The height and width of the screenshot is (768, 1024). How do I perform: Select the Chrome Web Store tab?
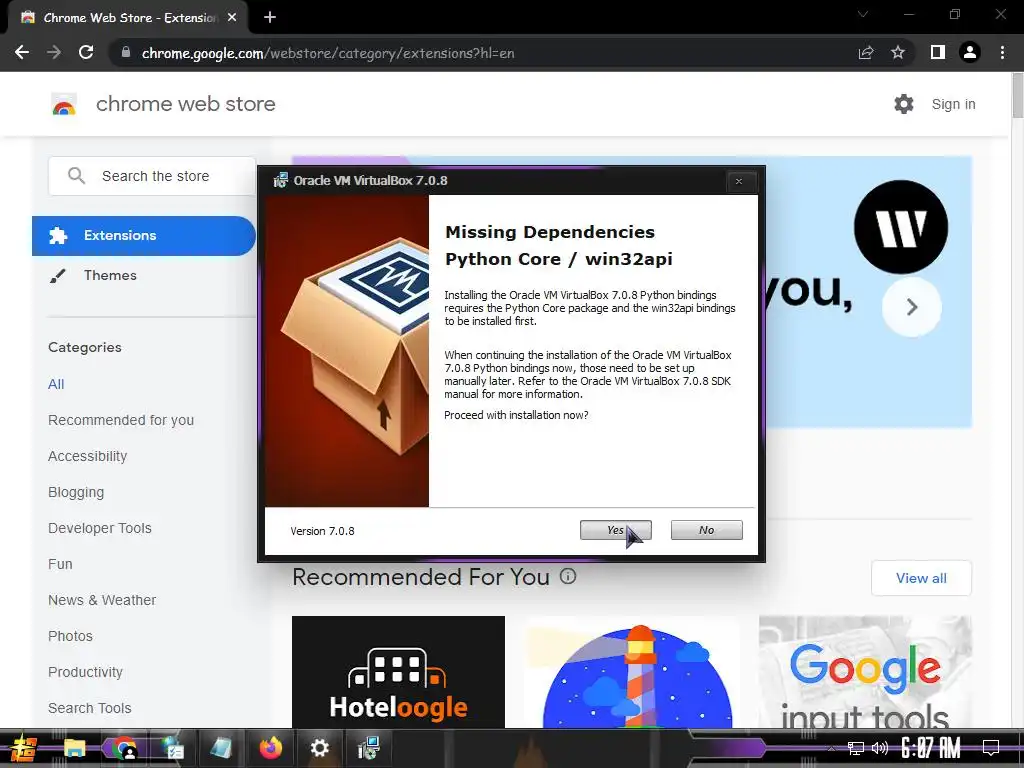click(127, 18)
